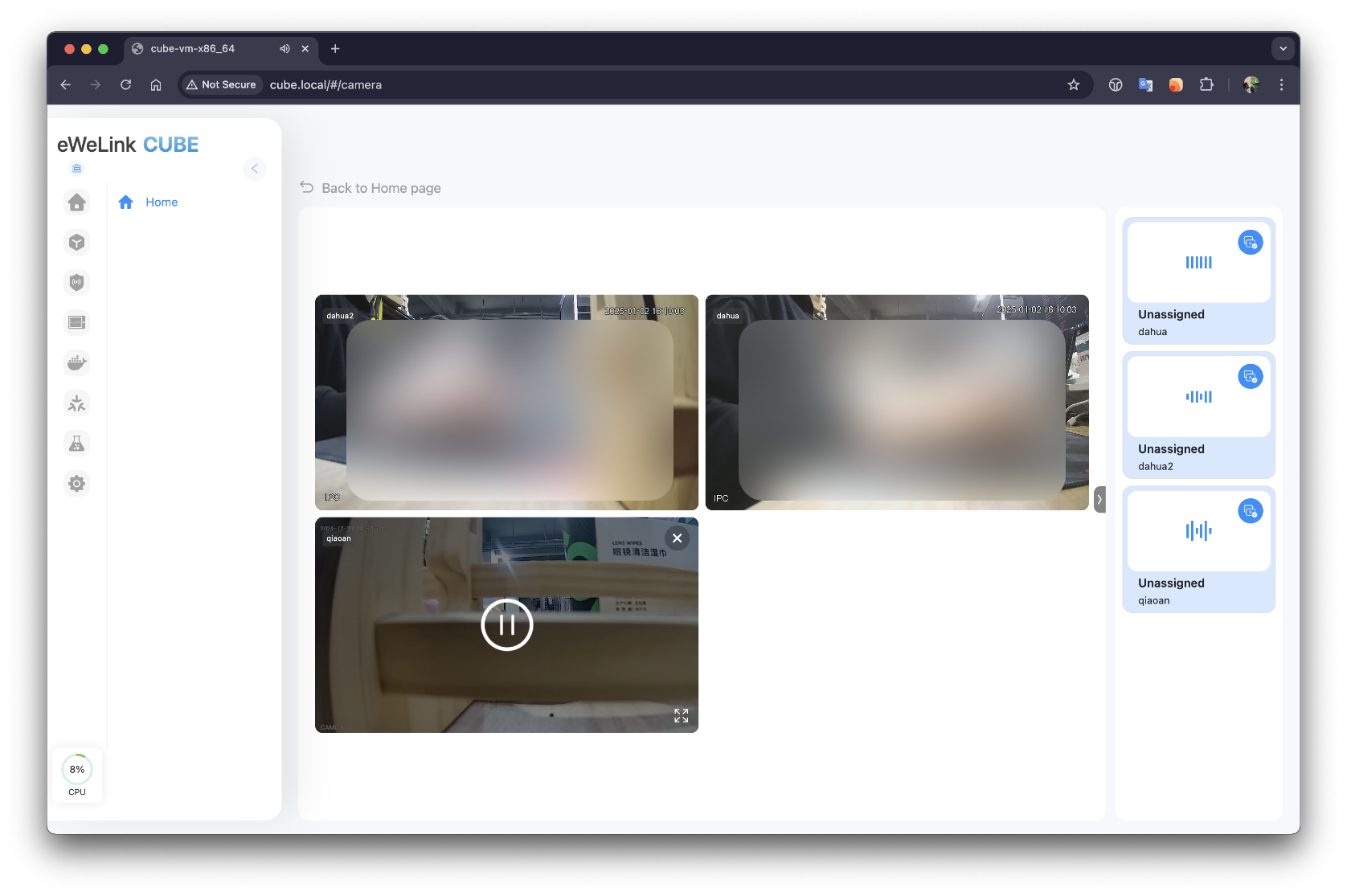Open settings gear in the sidebar
This screenshot has height=896, width=1347.
[76, 484]
